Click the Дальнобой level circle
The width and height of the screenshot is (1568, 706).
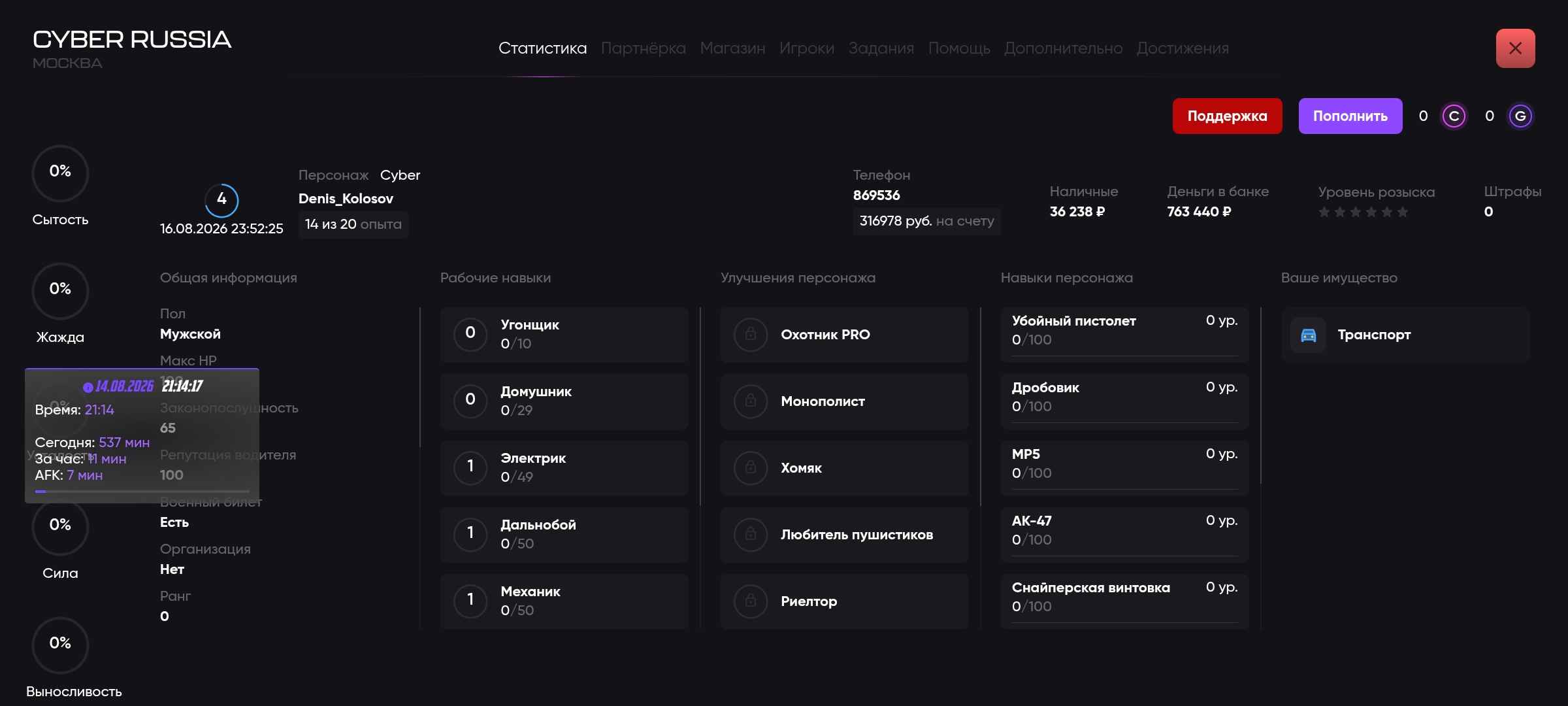[x=470, y=533]
